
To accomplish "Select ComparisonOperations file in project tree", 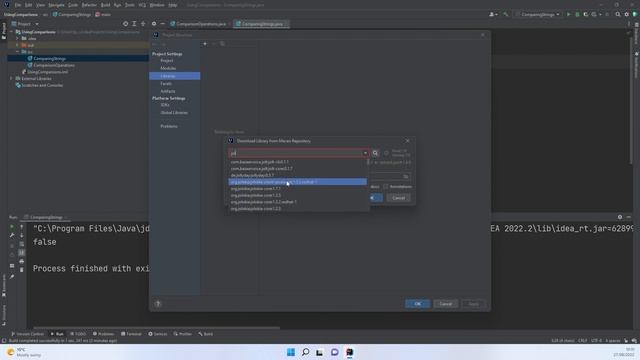I will coord(54,65).
